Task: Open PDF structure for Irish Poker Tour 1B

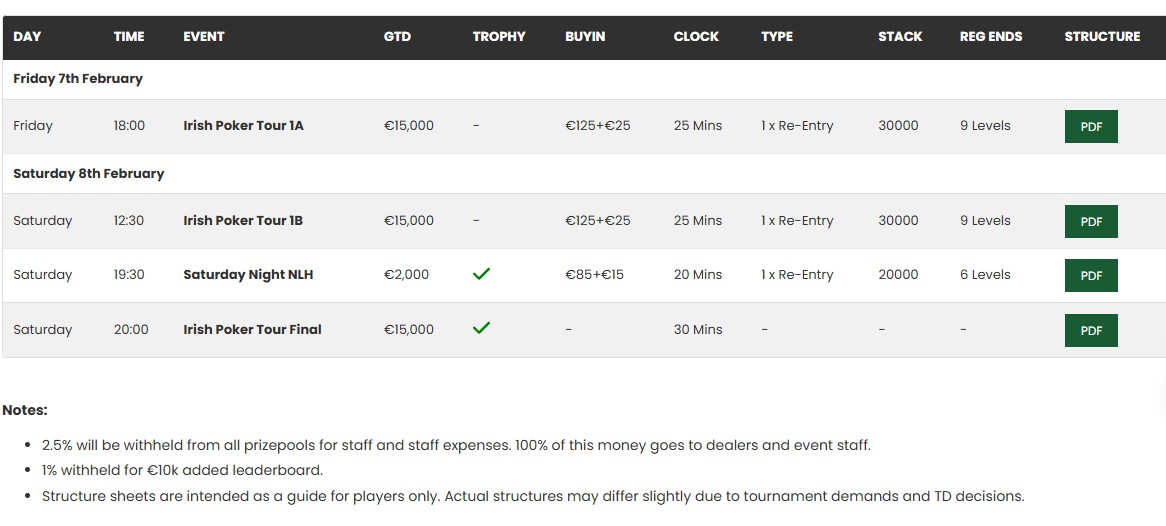Action: 1091,222
